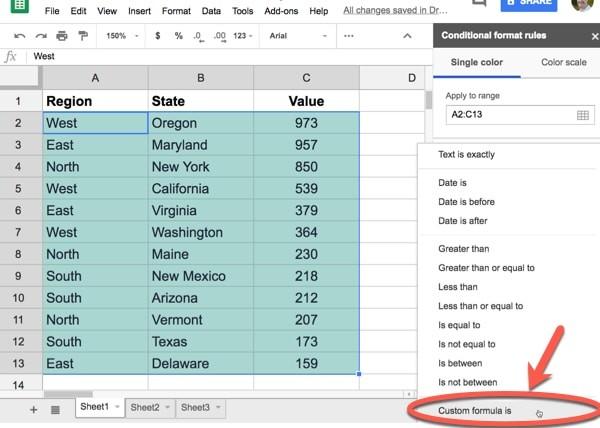Open the account profile picture

pyautogui.click(x=582, y=5)
